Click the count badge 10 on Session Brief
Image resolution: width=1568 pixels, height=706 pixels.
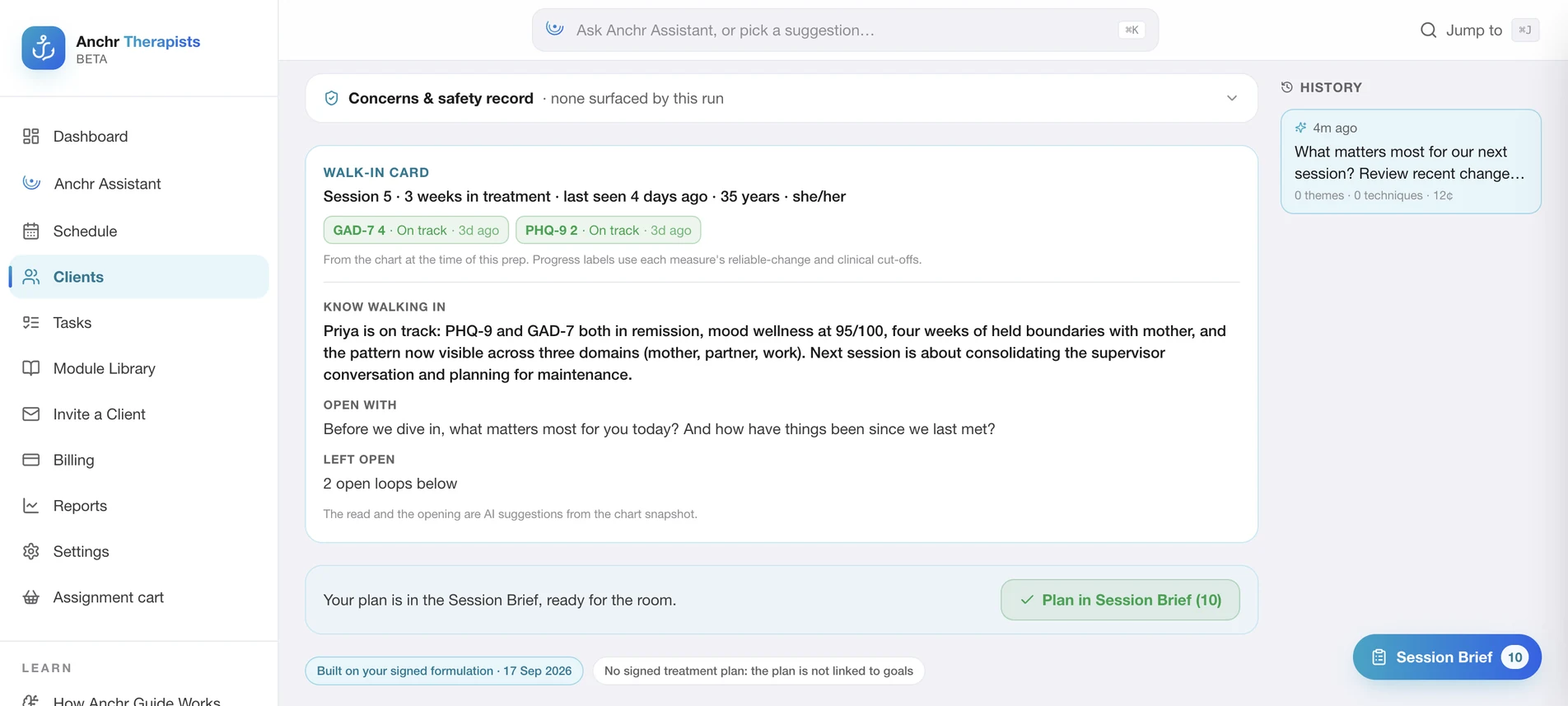(x=1514, y=657)
